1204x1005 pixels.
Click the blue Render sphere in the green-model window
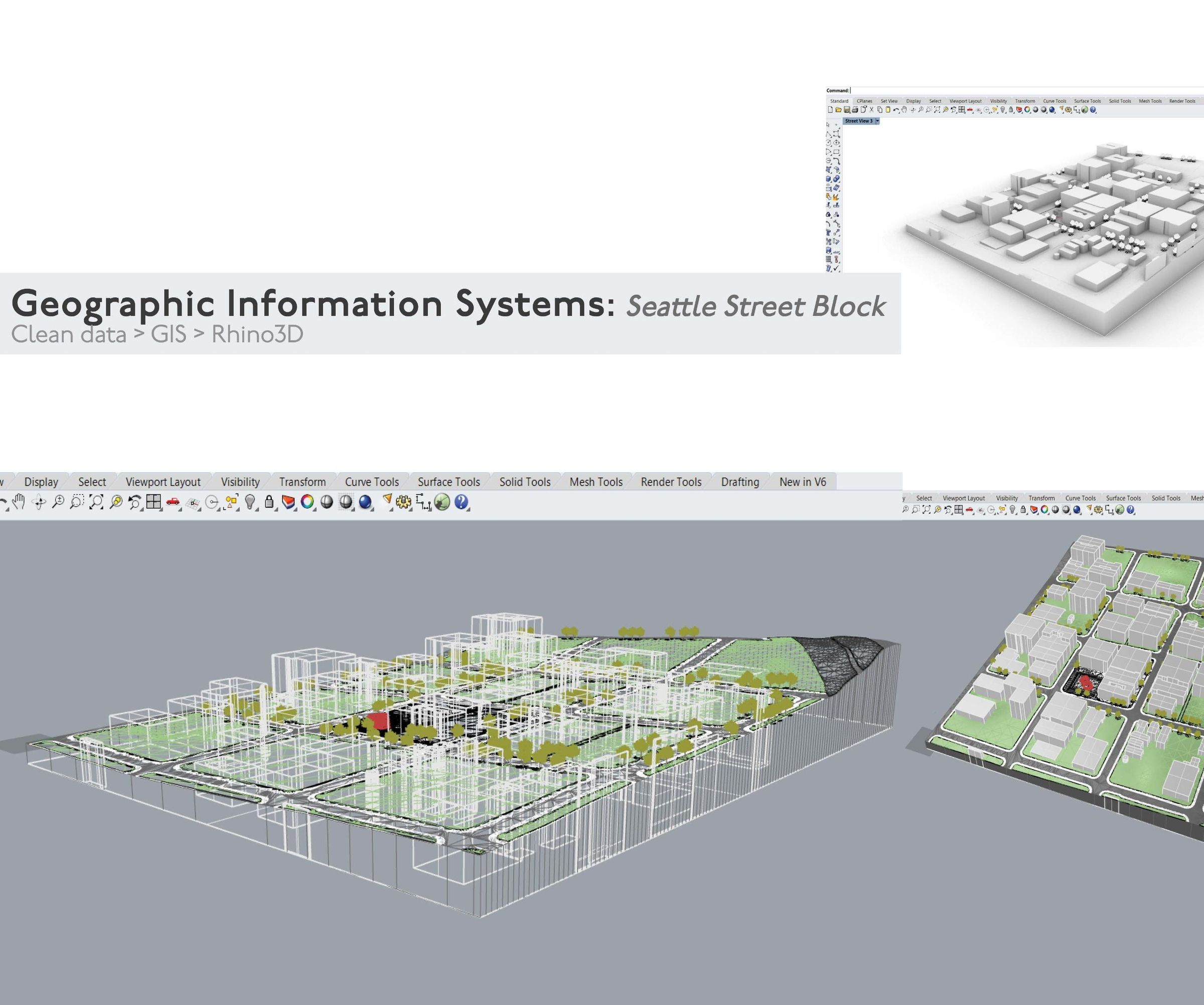pyautogui.click(x=1076, y=510)
